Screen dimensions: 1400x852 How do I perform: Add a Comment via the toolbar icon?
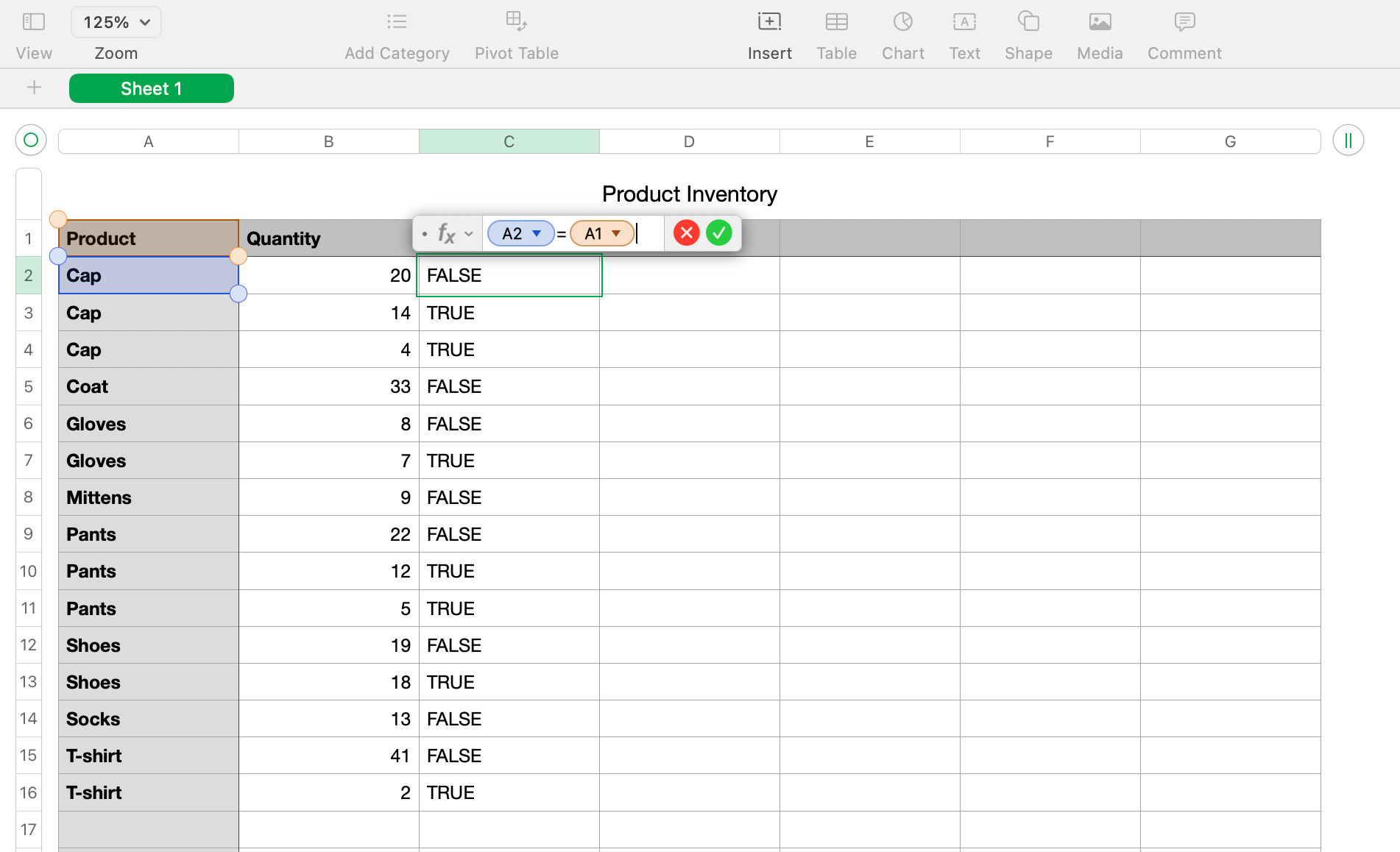pos(1184,21)
